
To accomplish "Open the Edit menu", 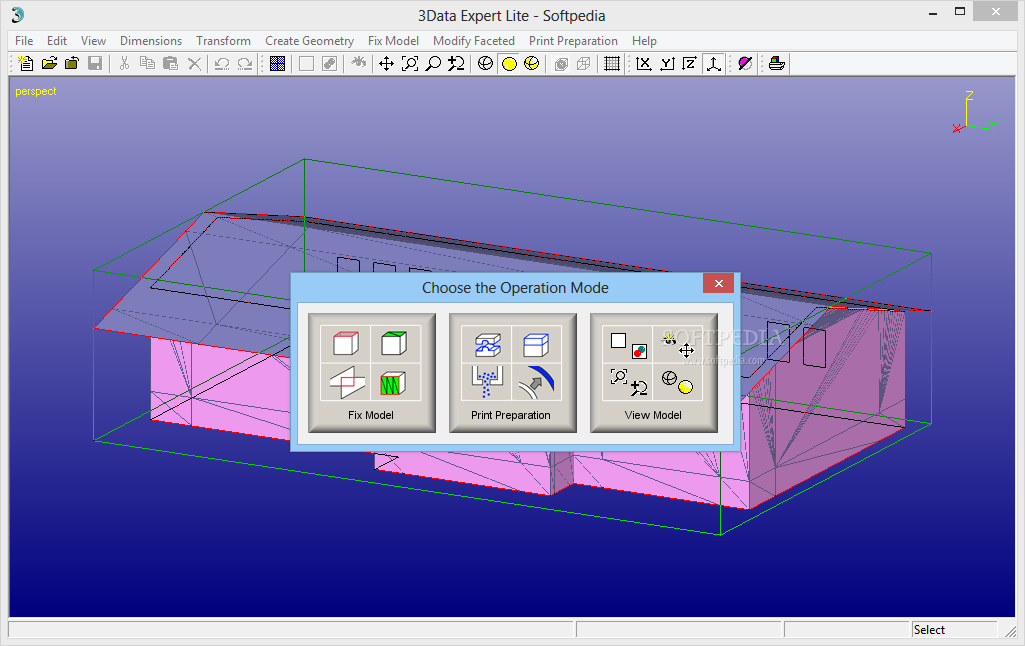I will [57, 41].
